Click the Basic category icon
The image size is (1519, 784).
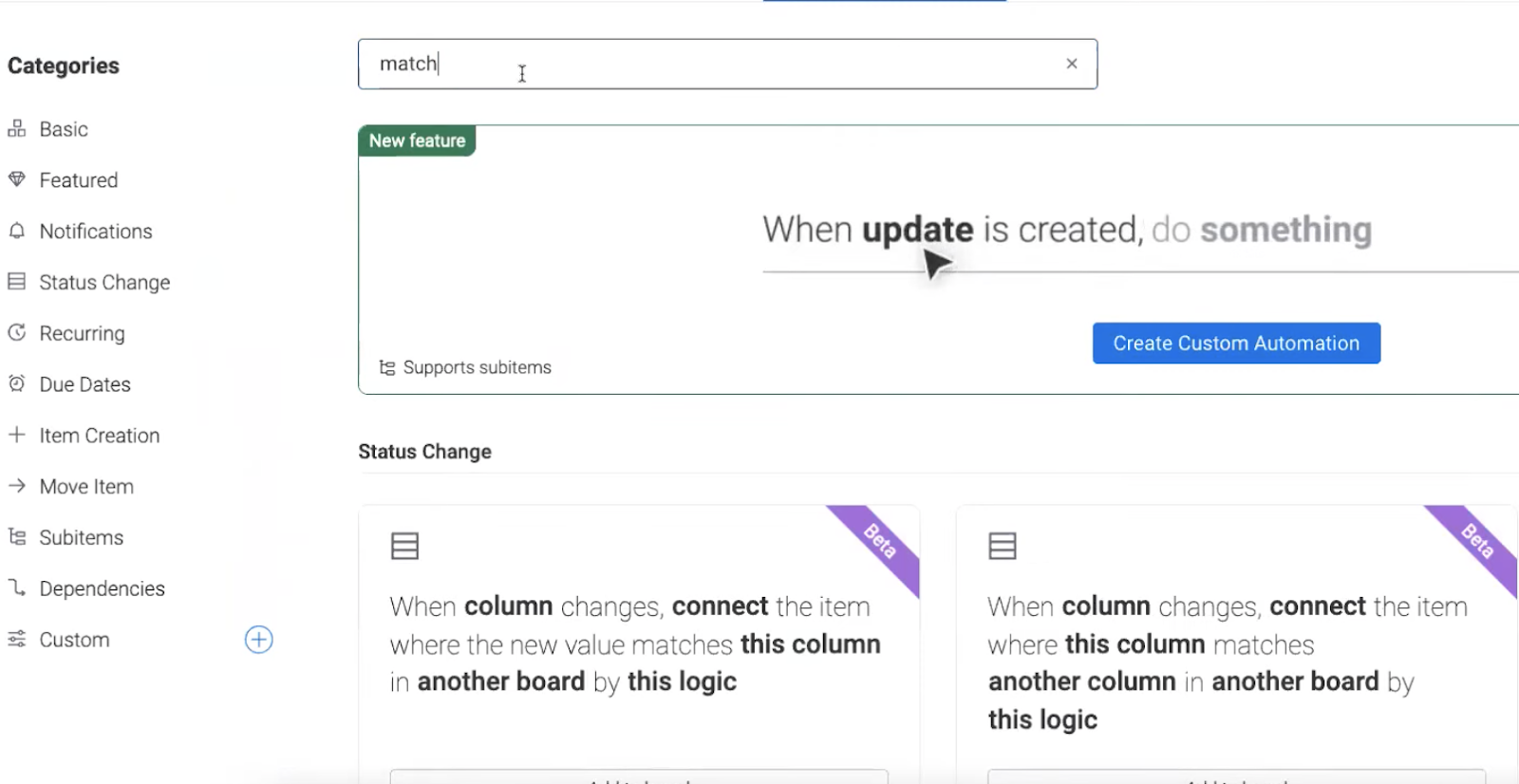pyautogui.click(x=16, y=128)
